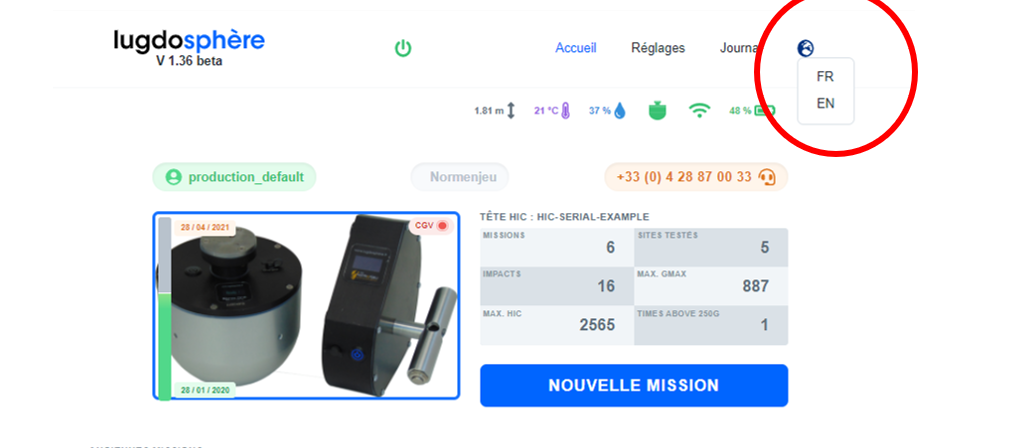
Task: Start a NOUVELLE MISSION
Action: [634, 386]
